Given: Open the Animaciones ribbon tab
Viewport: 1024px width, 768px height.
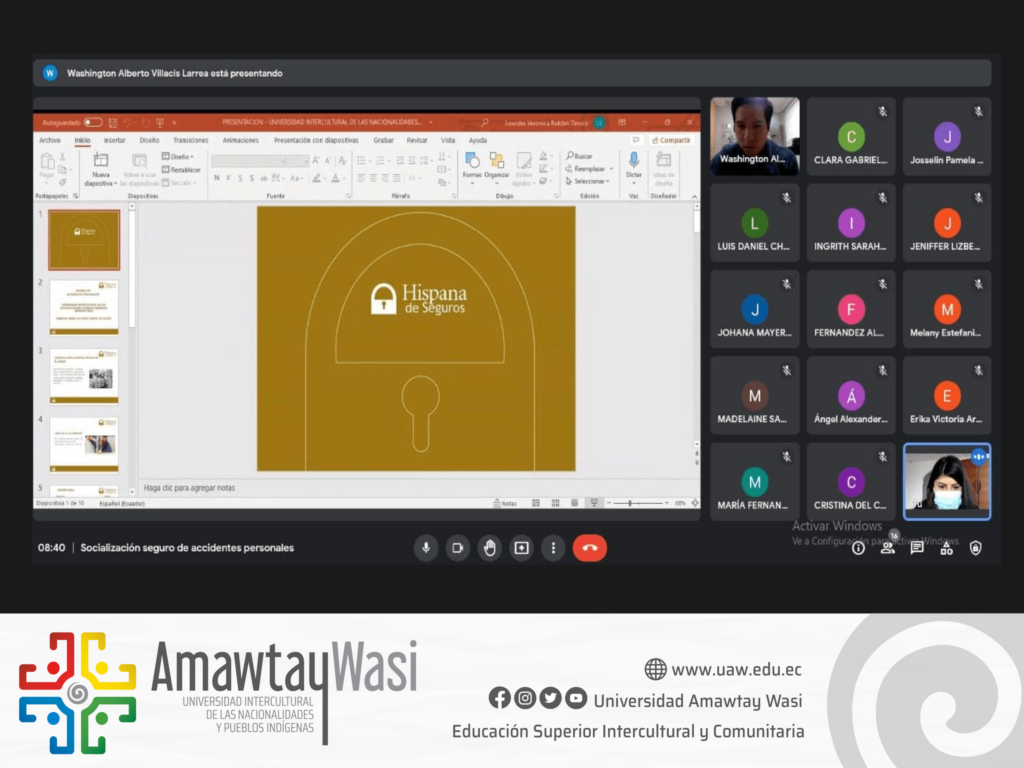Looking at the screenshot, I should pyautogui.click(x=240, y=140).
